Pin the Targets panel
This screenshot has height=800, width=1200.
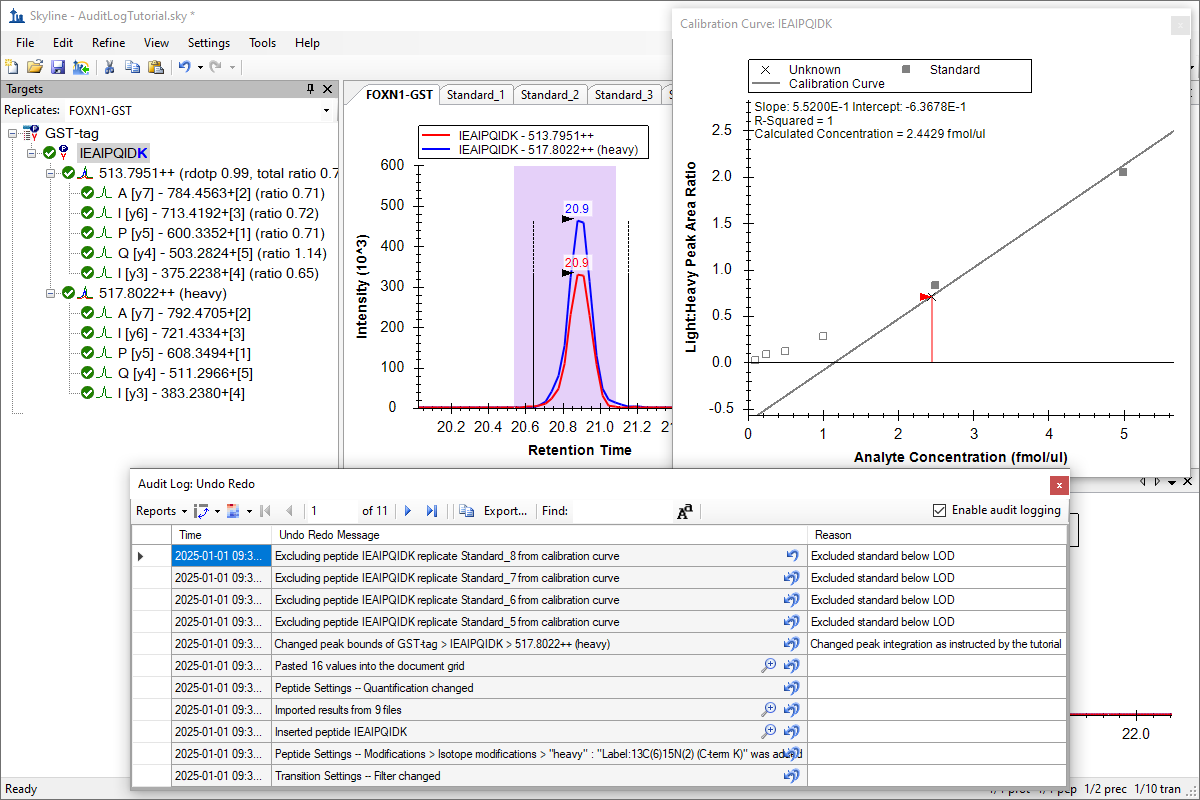[311, 89]
